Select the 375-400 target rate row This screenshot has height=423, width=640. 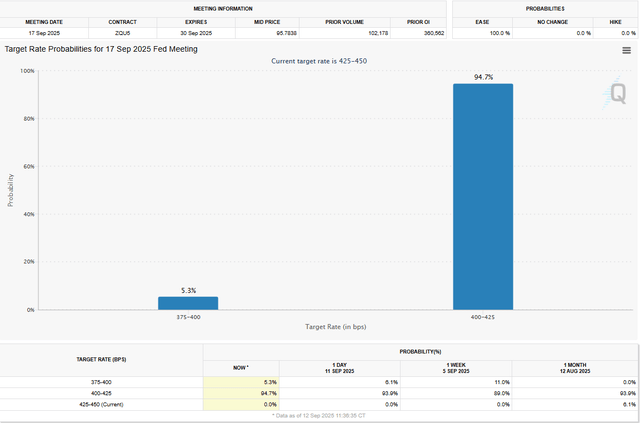[x=319, y=382]
